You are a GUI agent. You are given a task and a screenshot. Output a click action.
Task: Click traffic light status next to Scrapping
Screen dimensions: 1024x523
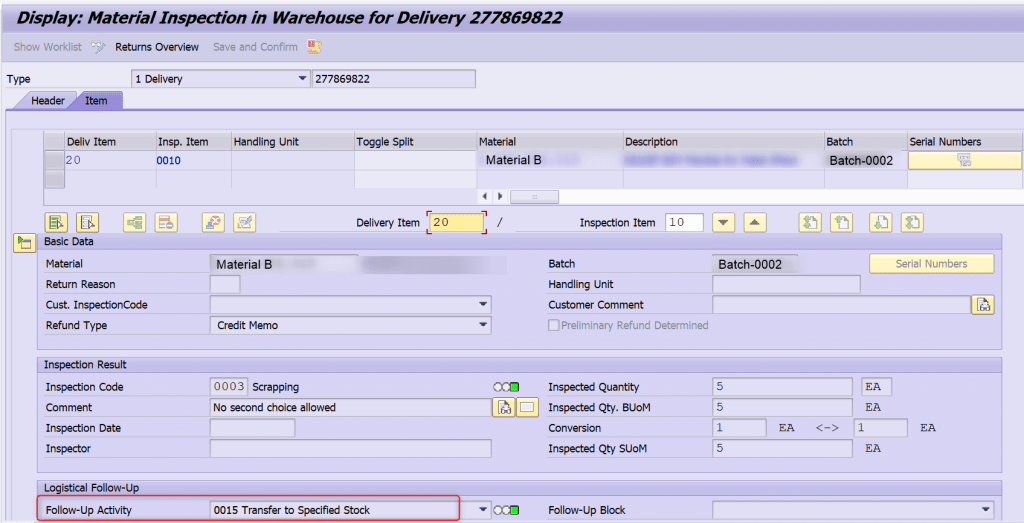click(506, 387)
